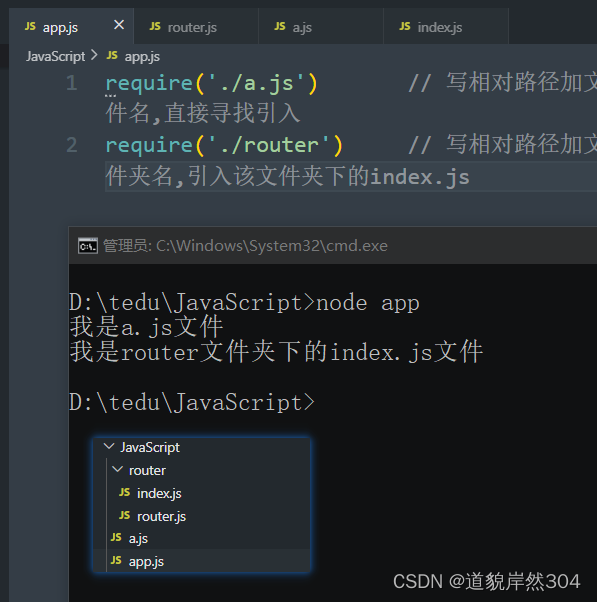Click JS icon in breadcrumb
This screenshot has height=602, width=597.
pyautogui.click(x=112, y=56)
